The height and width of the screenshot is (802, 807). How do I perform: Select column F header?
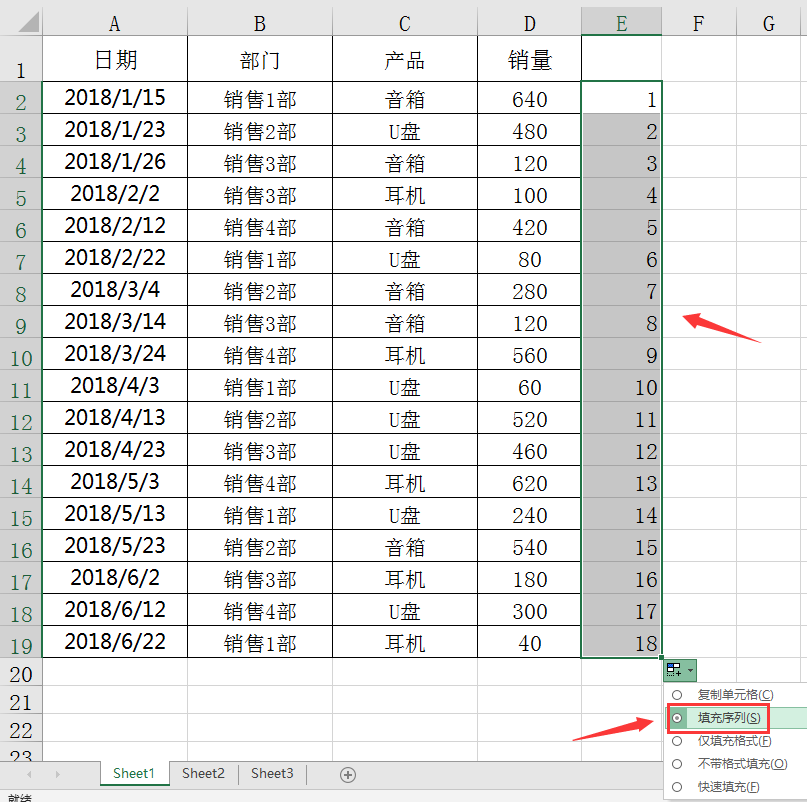pos(698,23)
